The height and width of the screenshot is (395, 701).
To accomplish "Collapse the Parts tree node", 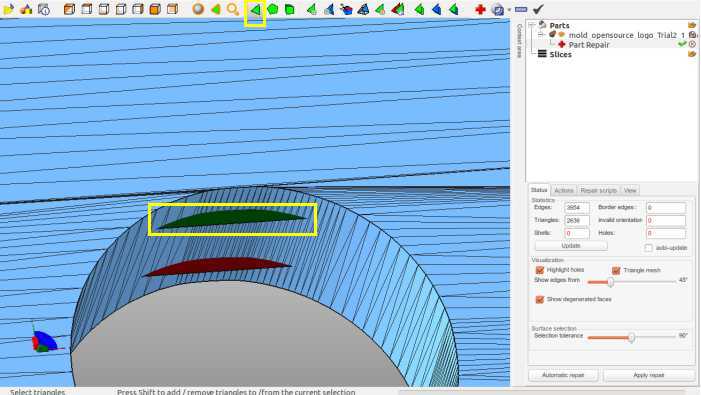I will [x=532, y=25].
